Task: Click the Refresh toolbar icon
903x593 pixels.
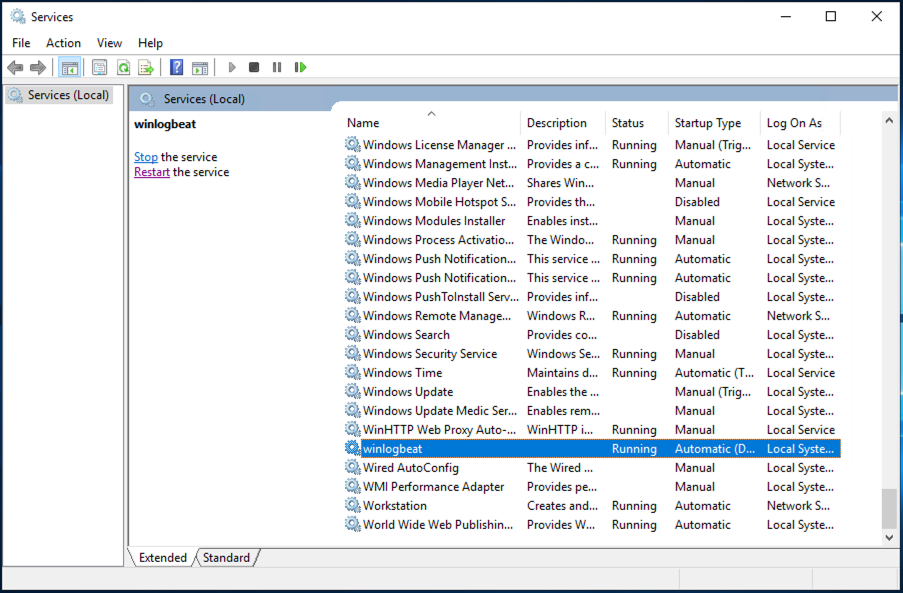Action: (x=123, y=68)
